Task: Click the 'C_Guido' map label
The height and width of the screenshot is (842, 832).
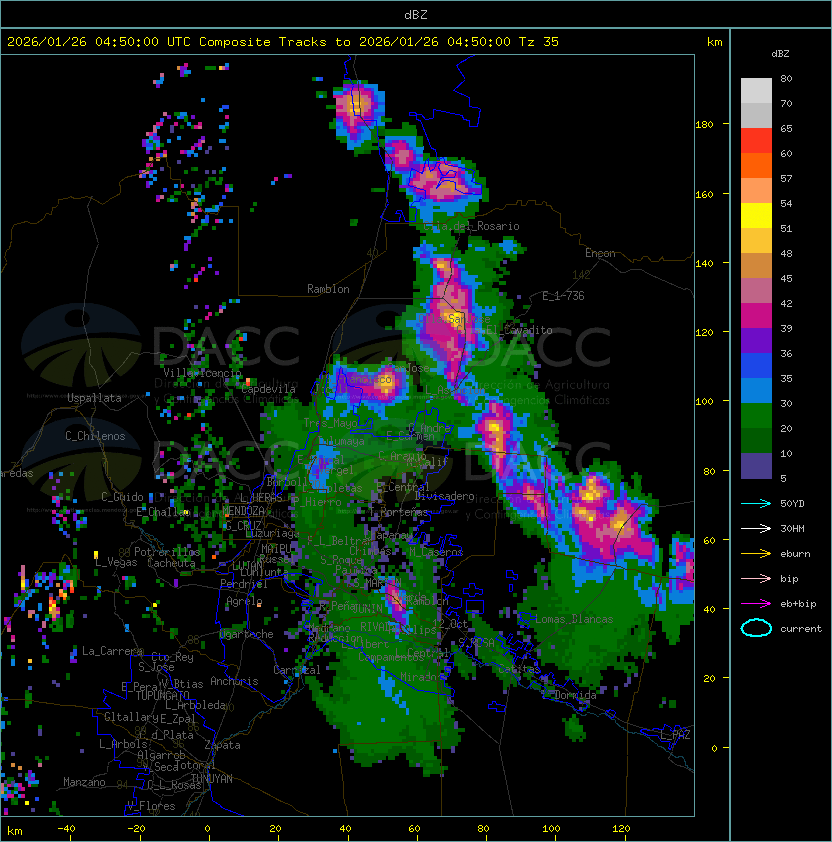Action: point(122,497)
